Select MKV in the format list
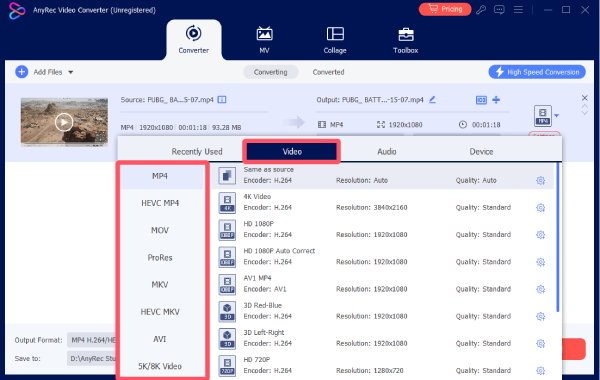Image resolution: width=600 pixels, height=380 pixels. pyautogui.click(x=160, y=285)
